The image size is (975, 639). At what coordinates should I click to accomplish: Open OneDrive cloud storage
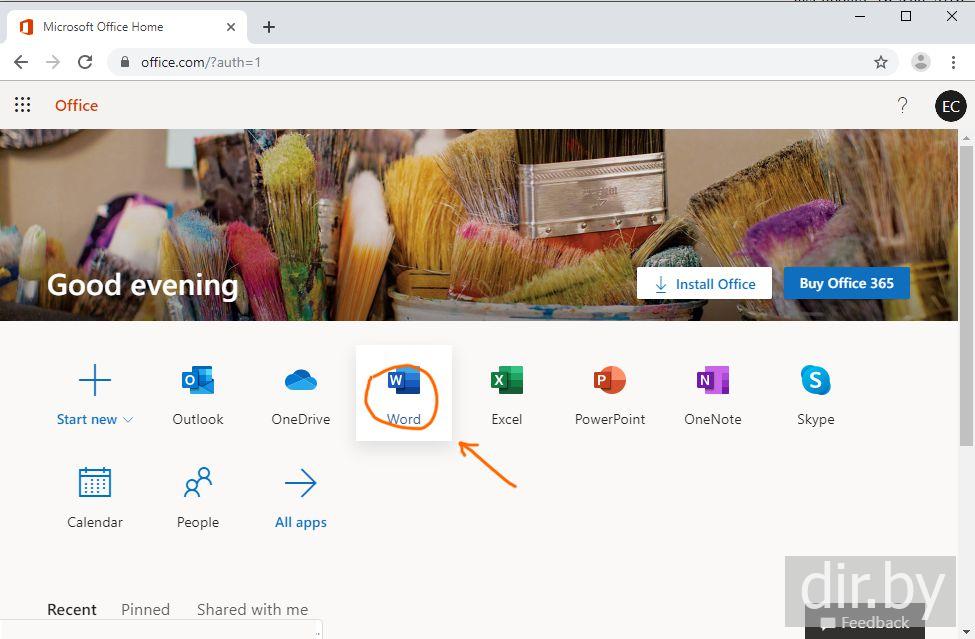pos(301,395)
